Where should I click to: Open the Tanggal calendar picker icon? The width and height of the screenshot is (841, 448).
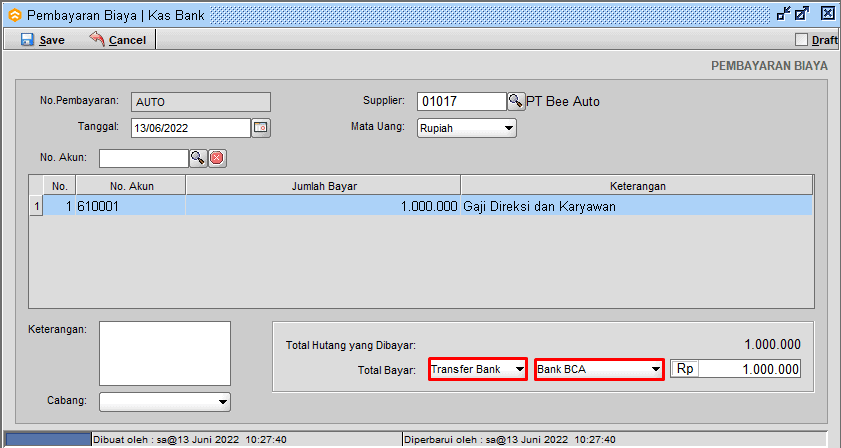coord(261,128)
